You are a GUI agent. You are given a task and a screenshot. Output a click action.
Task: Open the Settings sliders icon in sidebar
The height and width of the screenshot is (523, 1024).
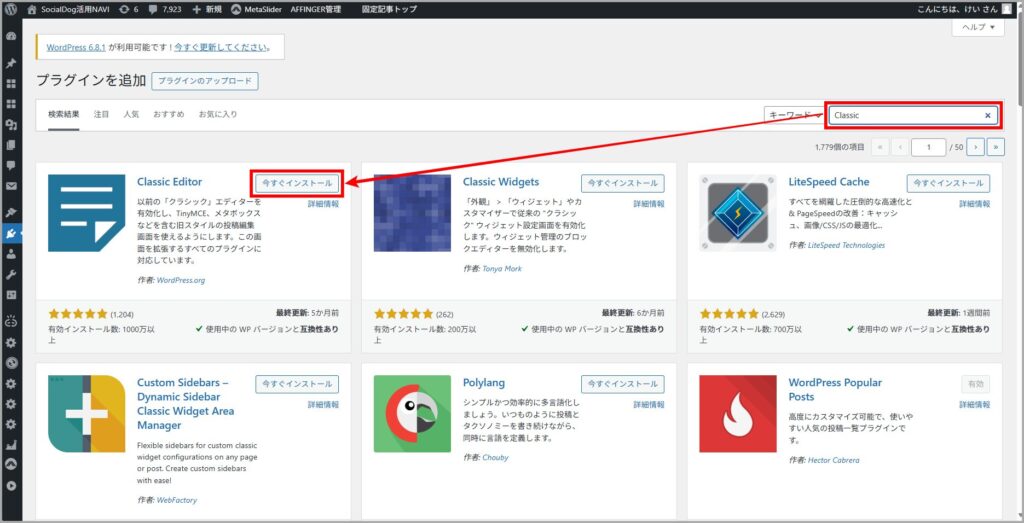10,295
